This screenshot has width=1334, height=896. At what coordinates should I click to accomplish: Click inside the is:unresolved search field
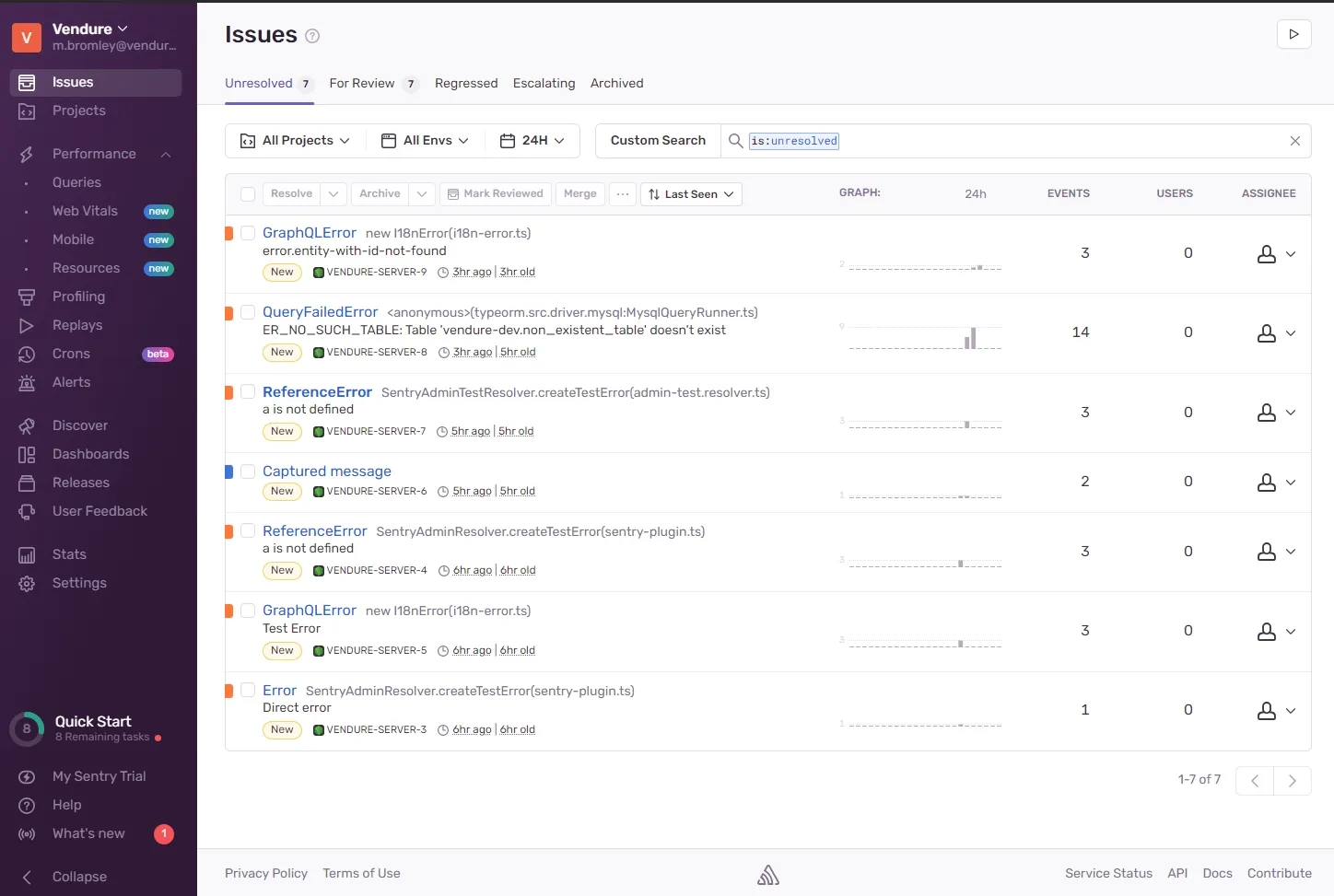coord(1013,141)
